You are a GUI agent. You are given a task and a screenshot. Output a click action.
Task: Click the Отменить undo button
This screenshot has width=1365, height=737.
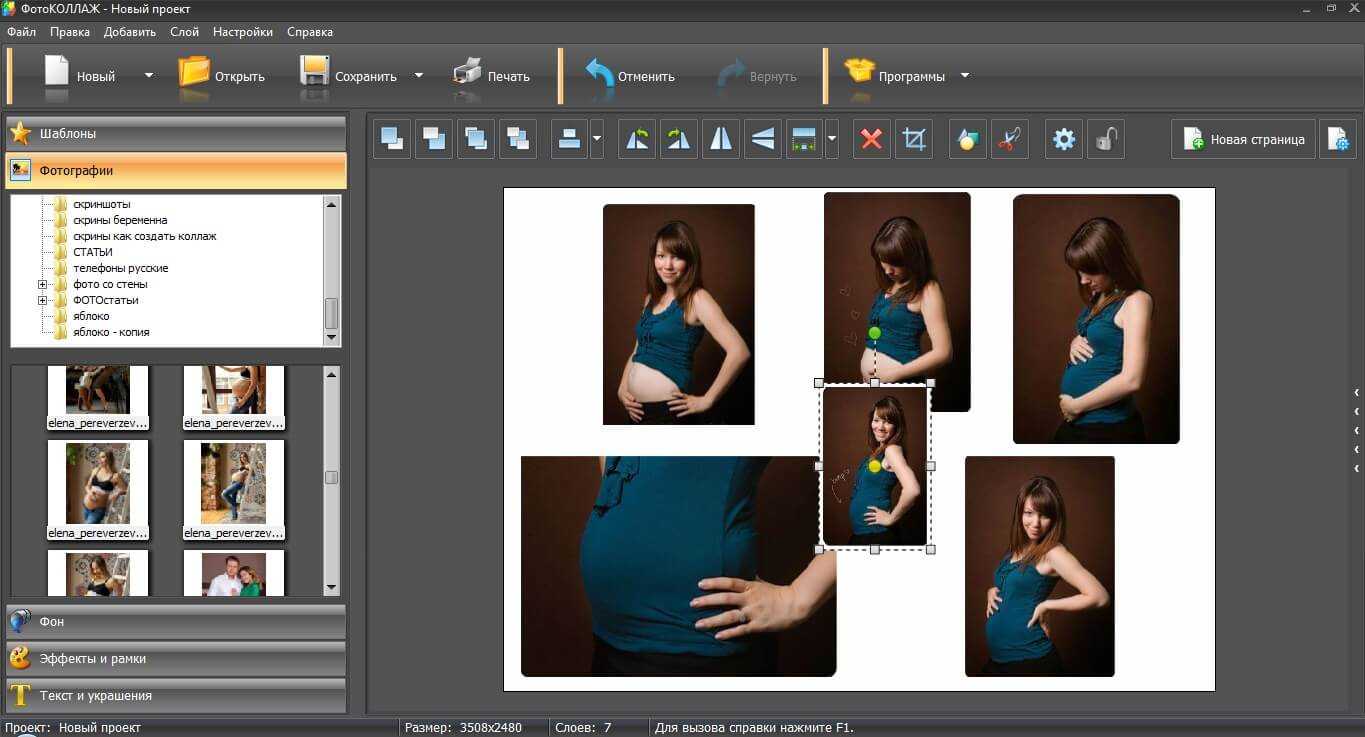coord(630,76)
